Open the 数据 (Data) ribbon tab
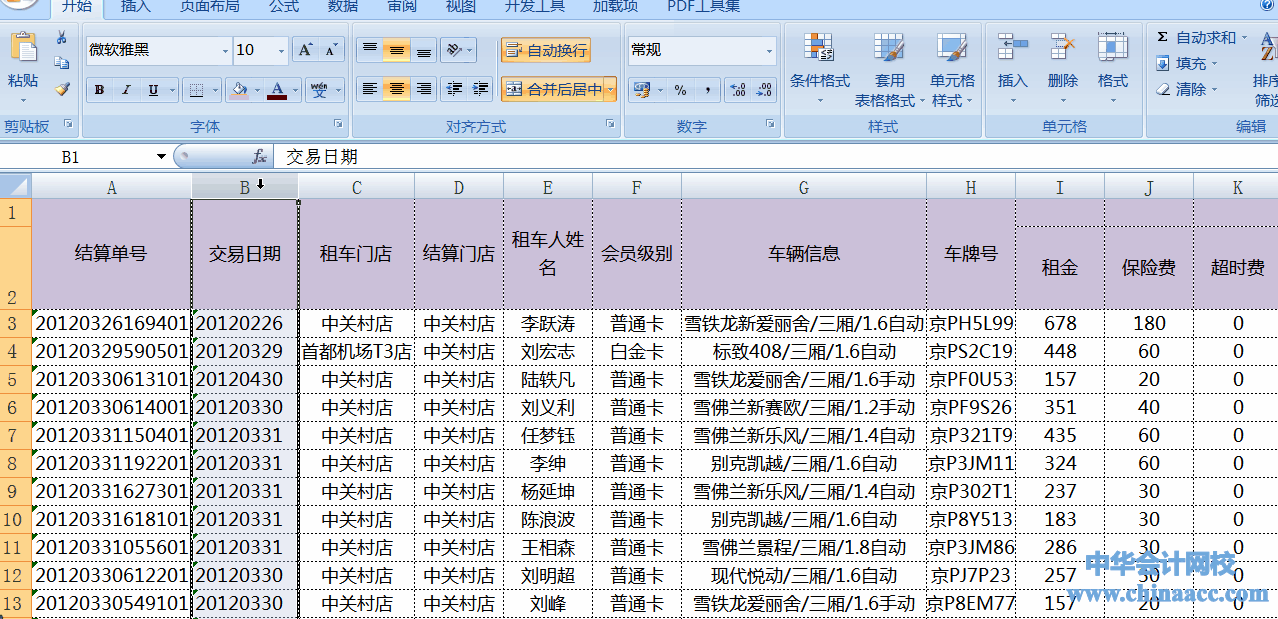 click(343, 6)
